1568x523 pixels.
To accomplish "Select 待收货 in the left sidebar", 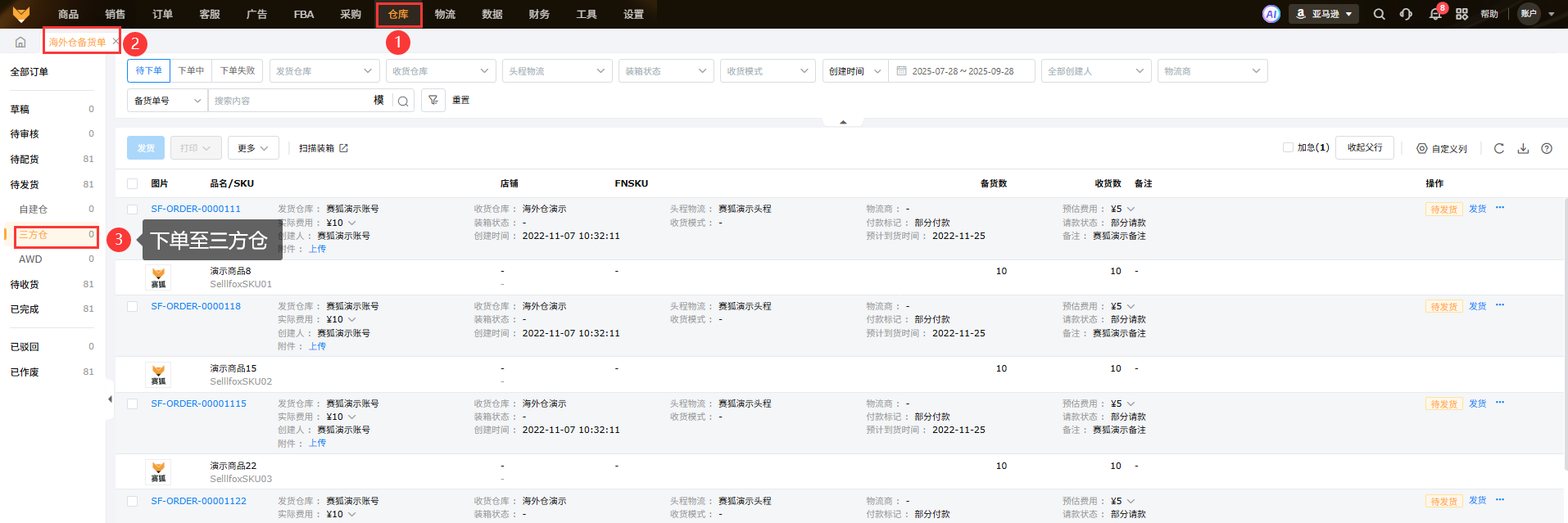I will pos(25,284).
